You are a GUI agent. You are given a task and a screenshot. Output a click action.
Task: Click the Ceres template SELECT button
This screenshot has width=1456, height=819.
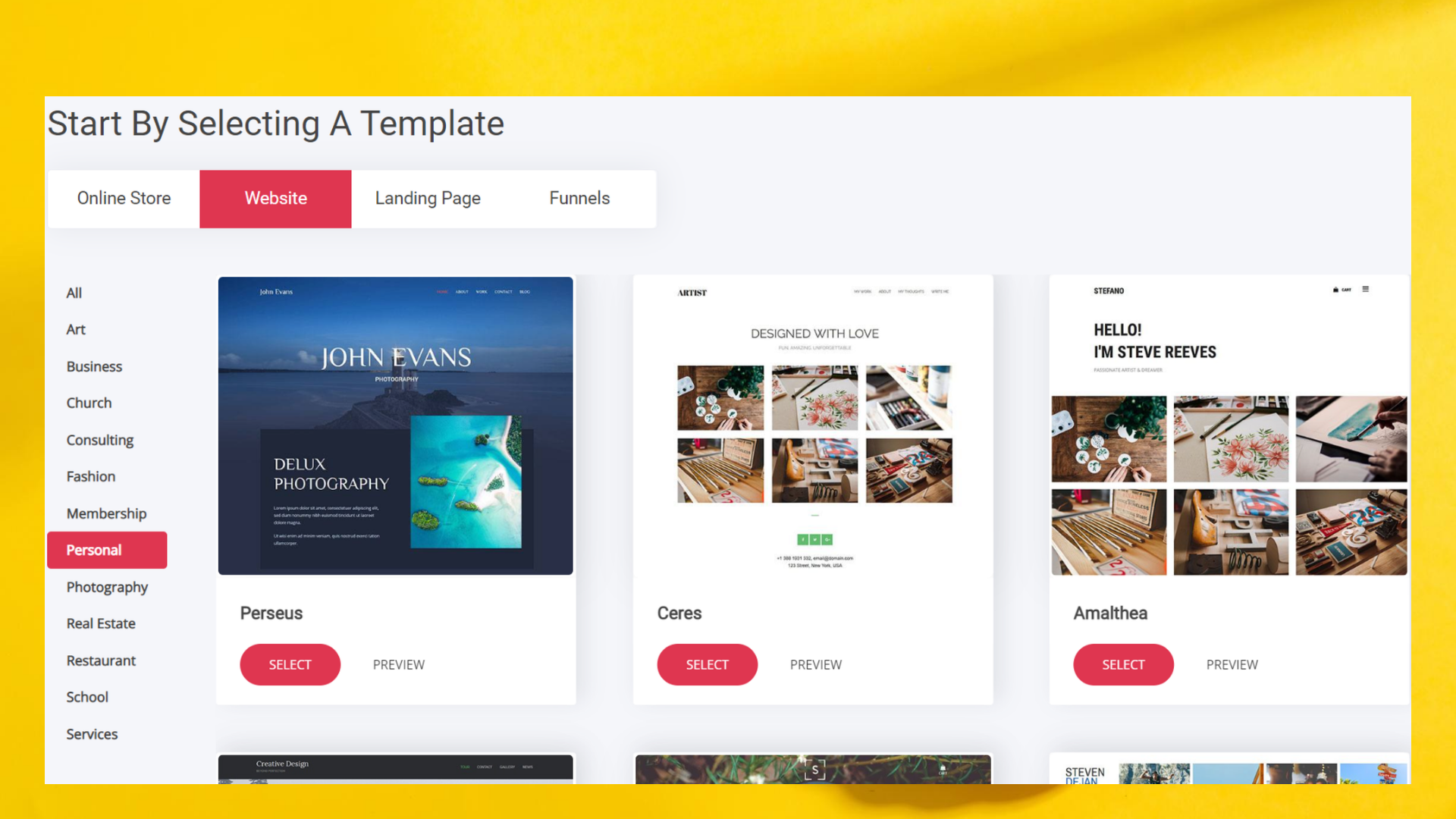pyautogui.click(x=706, y=663)
